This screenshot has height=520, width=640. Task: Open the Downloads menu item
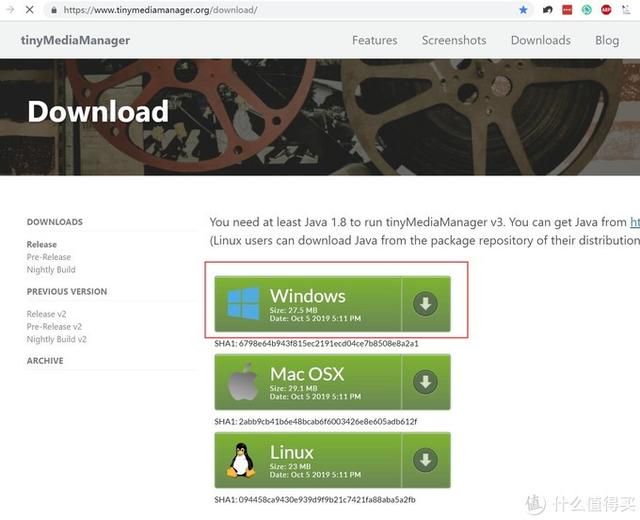(x=541, y=40)
